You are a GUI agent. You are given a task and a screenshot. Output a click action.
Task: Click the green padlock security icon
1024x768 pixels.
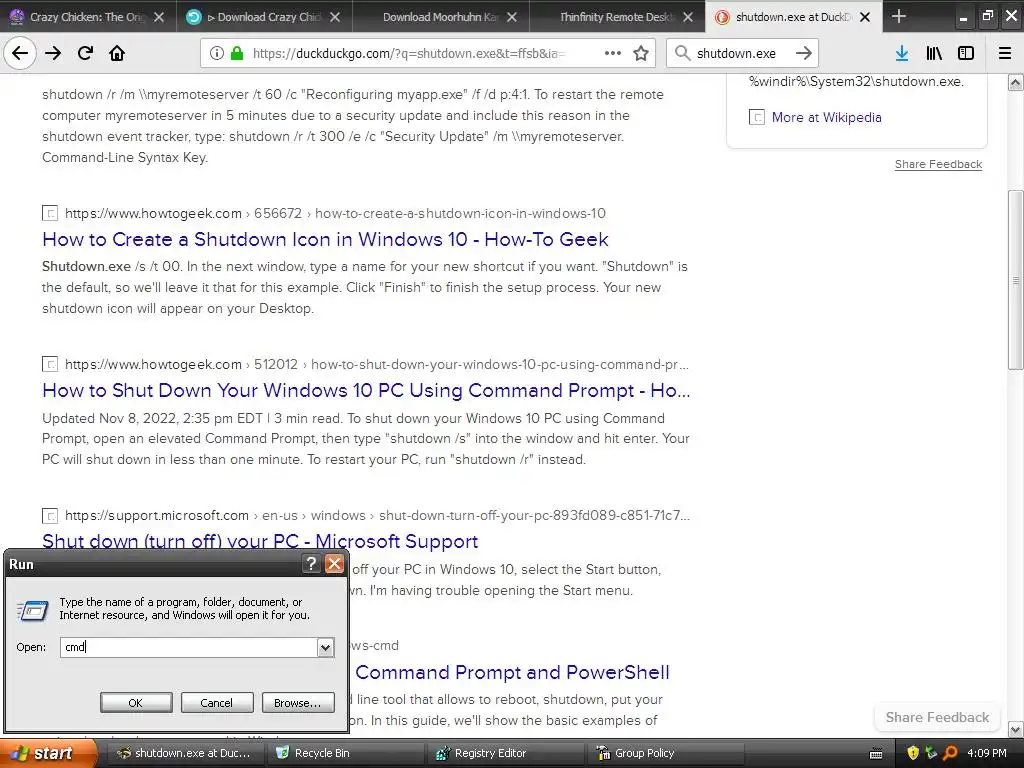coord(237,53)
